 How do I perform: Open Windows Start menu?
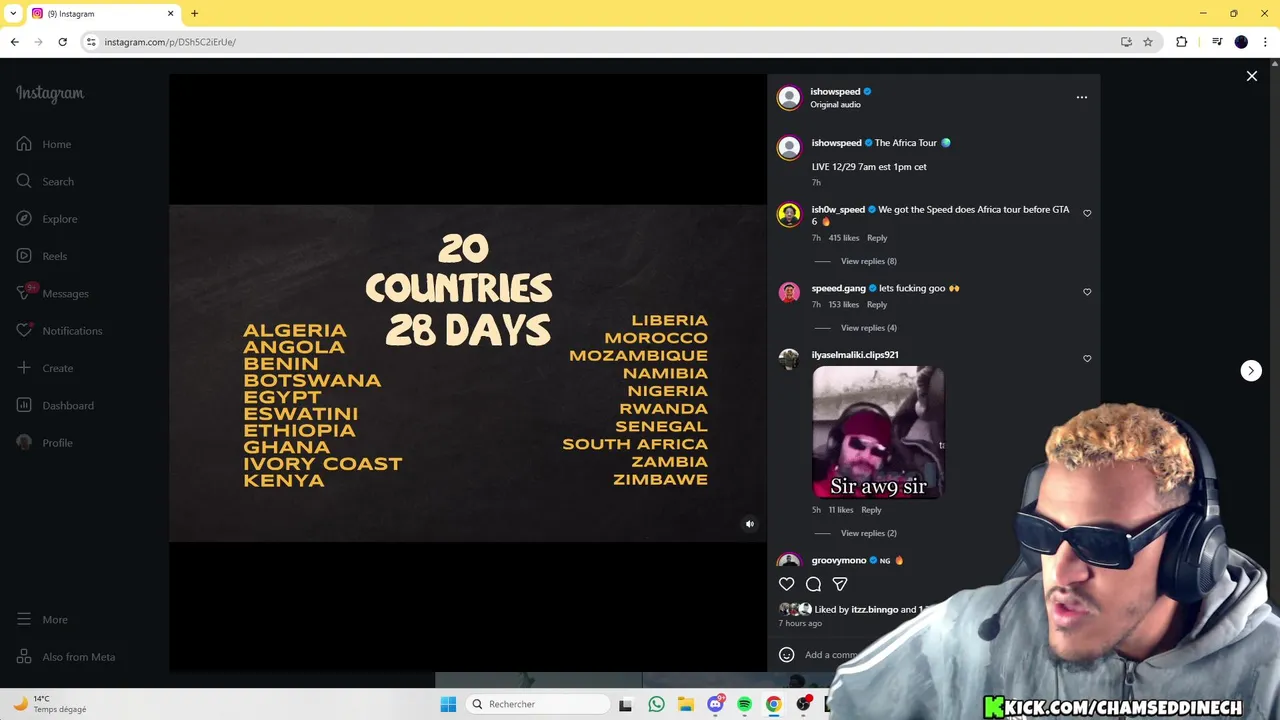448,704
